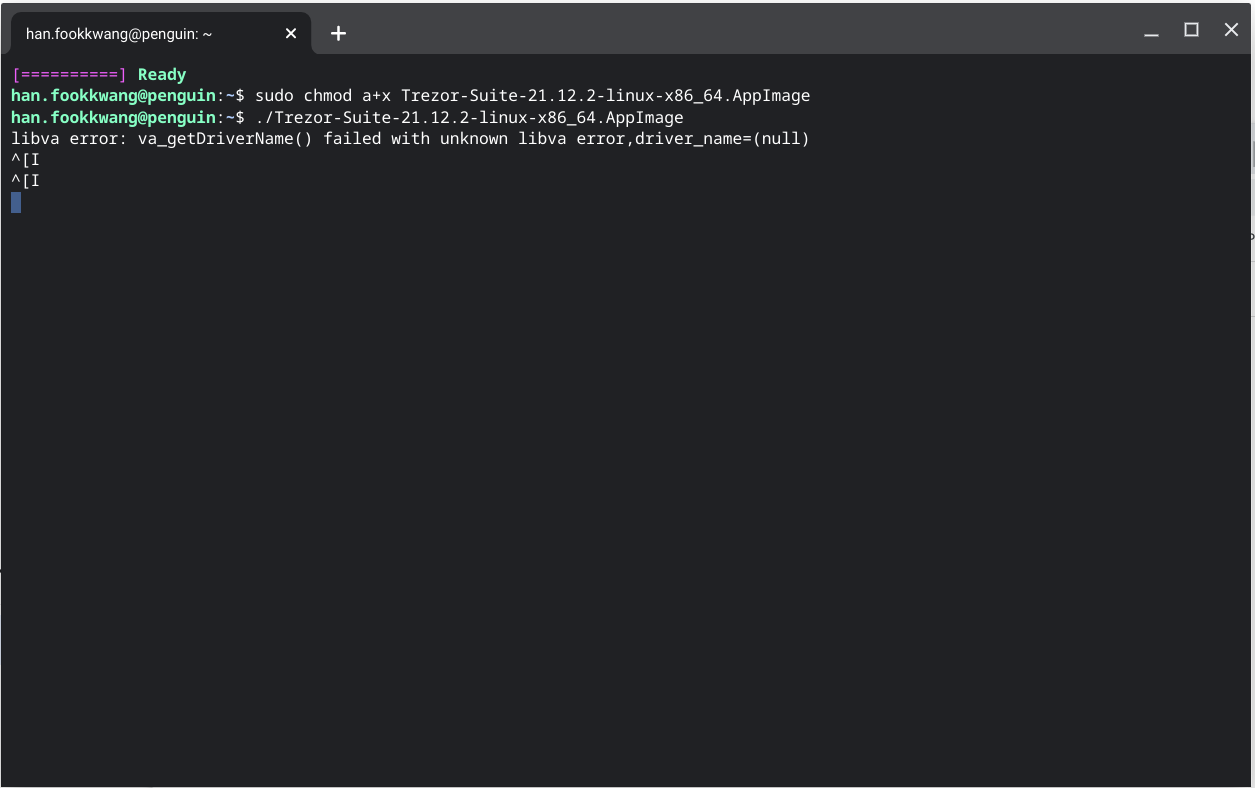
Task: Click the blinking terminal cursor block
Action: coord(16,203)
